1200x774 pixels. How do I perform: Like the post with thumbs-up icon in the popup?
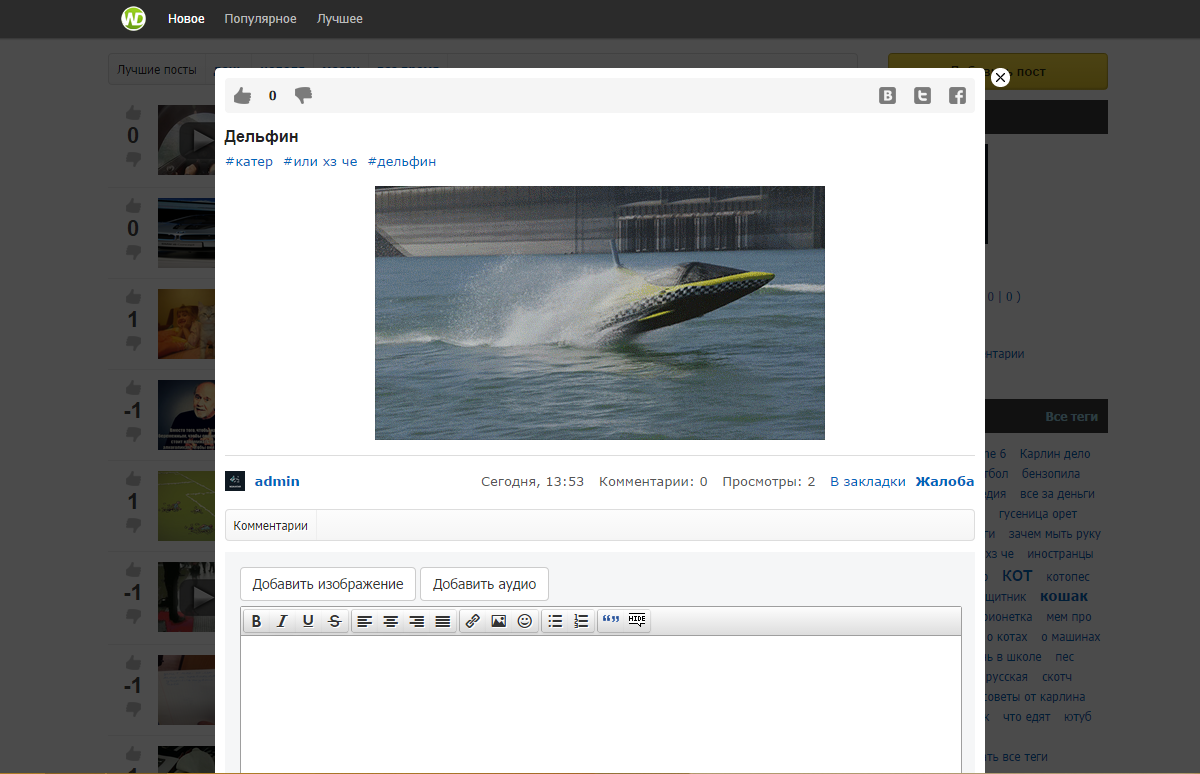click(242, 95)
